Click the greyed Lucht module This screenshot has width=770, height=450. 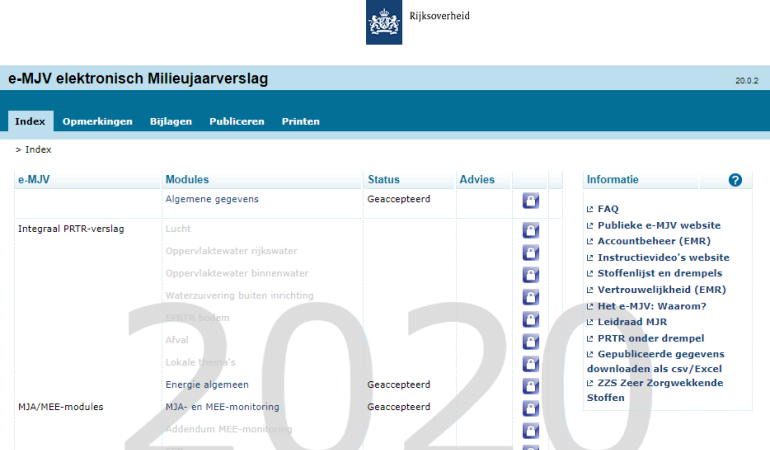[x=178, y=229]
